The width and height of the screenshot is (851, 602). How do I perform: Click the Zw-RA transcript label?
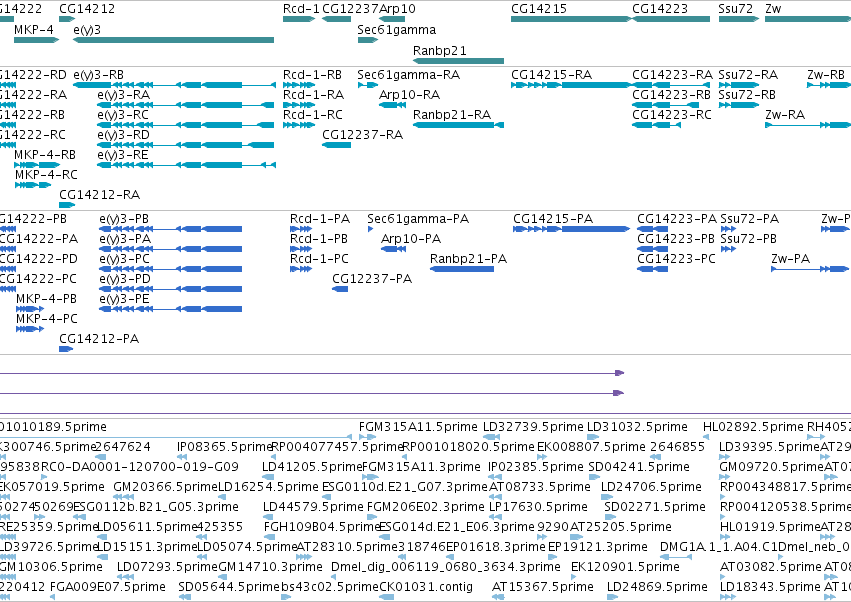[x=785, y=115]
